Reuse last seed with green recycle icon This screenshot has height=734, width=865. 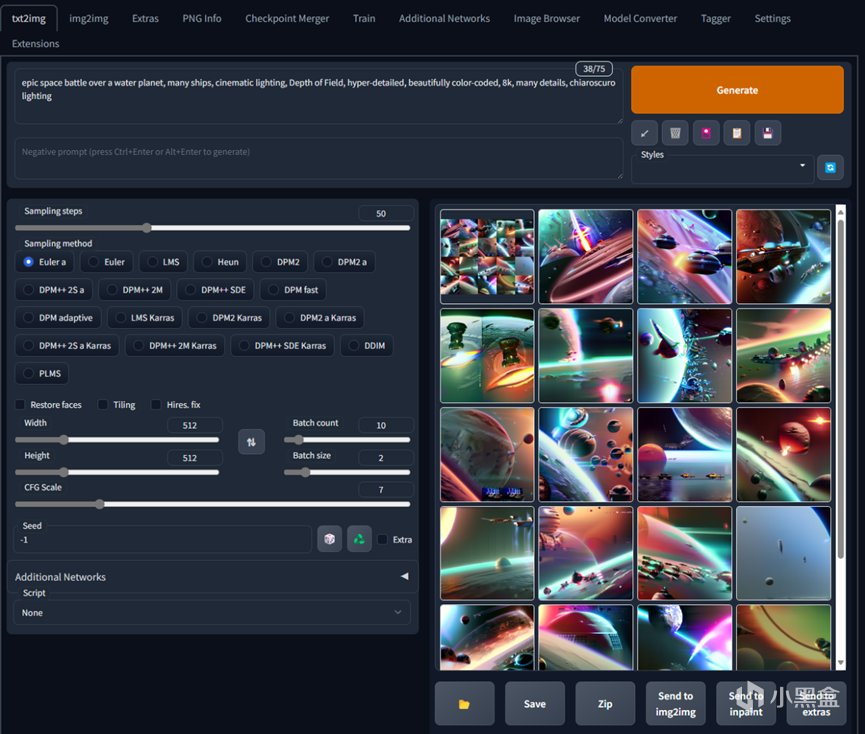(x=359, y=540)
